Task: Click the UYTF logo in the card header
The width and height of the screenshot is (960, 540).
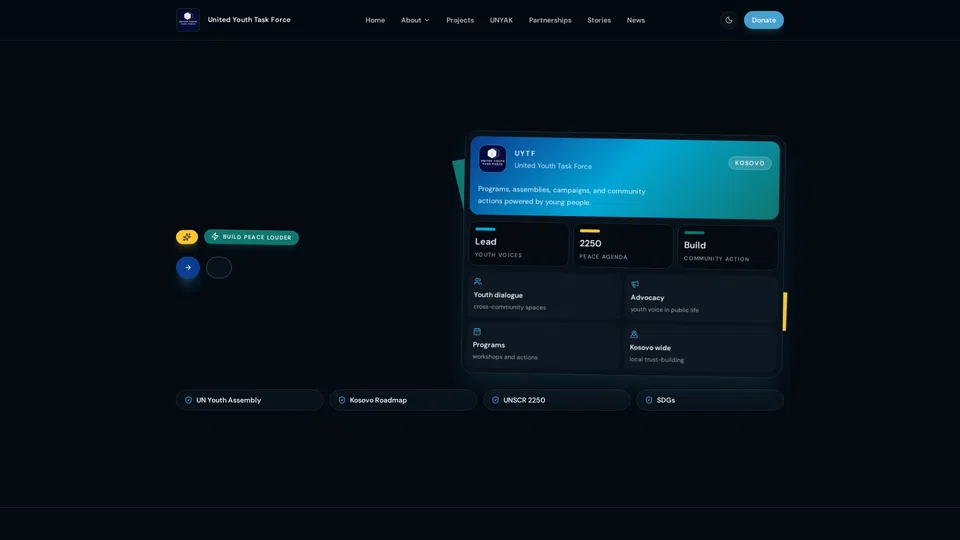Action: pos(492,159)
